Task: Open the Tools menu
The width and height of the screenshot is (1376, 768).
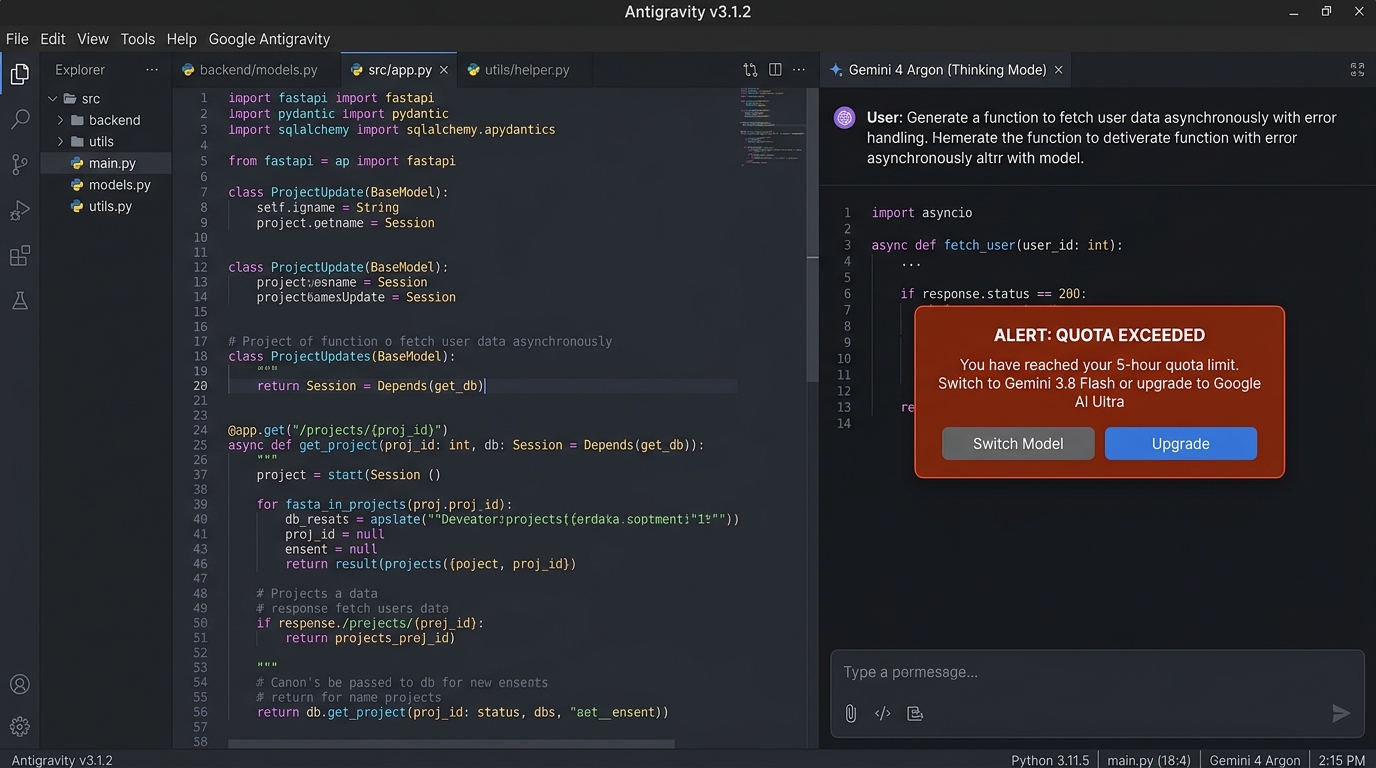Action: pos(138,39)
